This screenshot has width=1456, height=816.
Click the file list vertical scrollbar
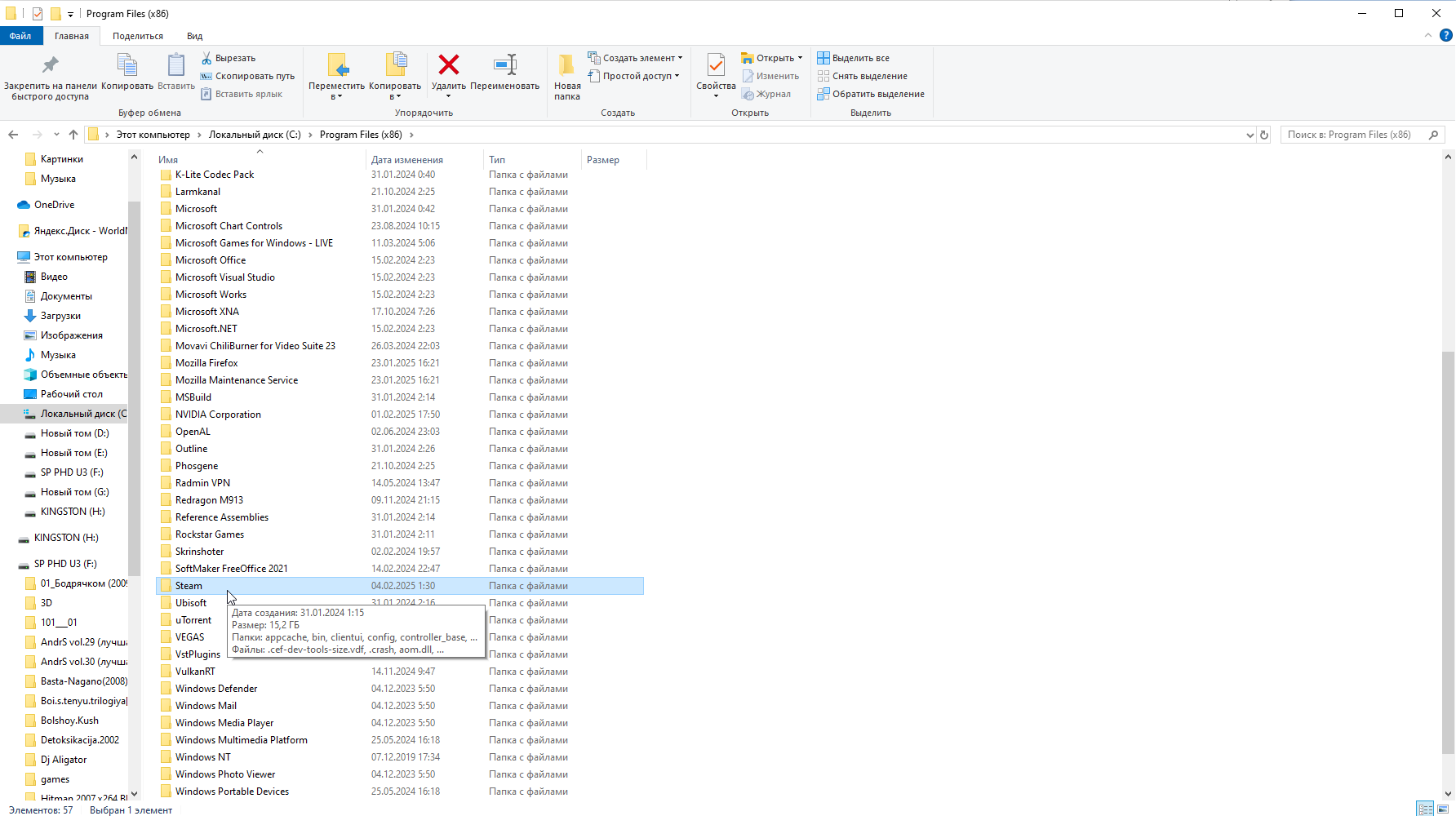(x=1449, y=552)
